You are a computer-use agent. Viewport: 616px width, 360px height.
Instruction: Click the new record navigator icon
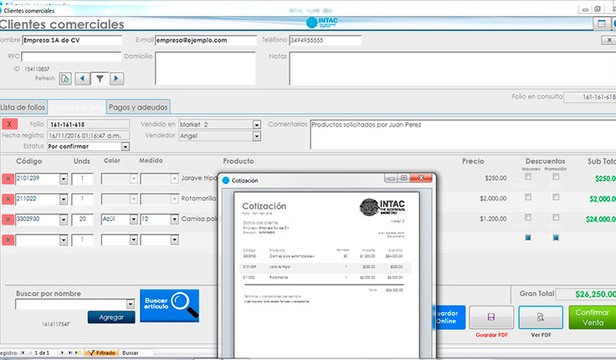pos(77,353)
